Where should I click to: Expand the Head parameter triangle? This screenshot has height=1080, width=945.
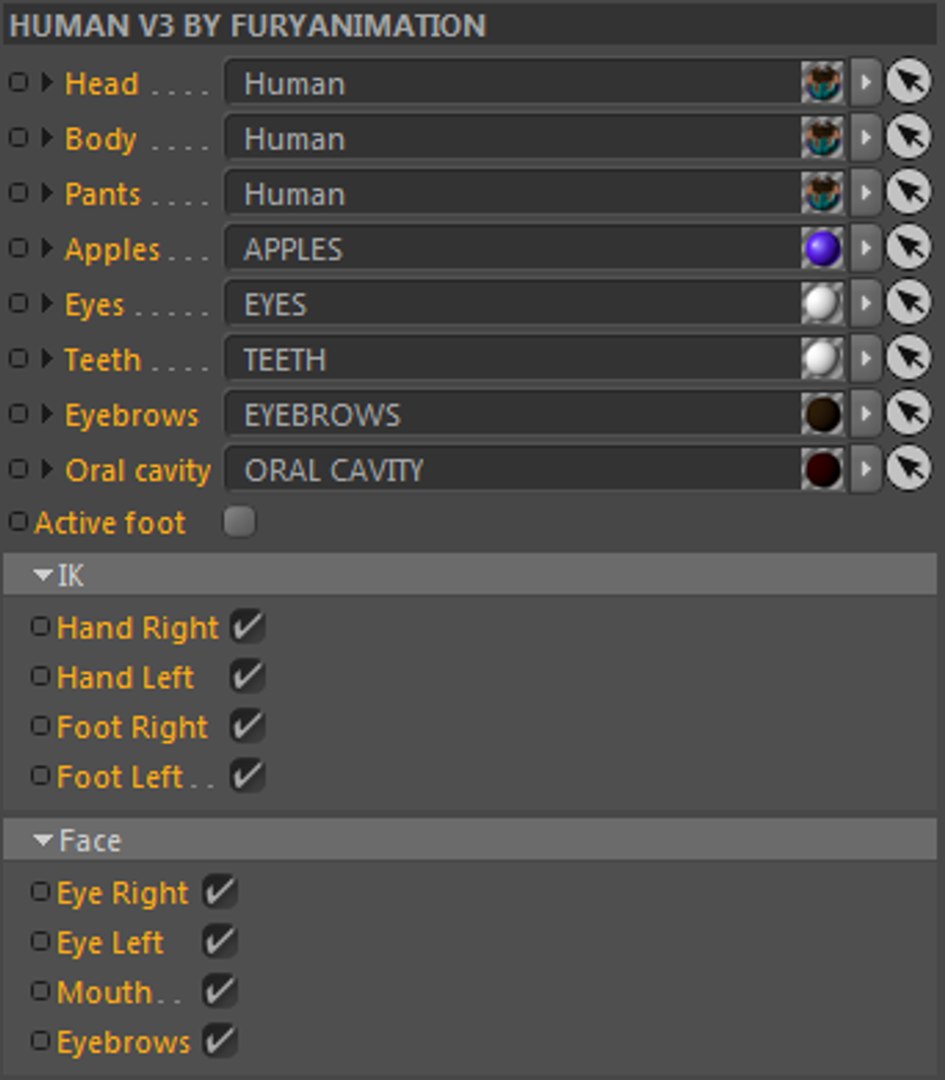[x=47, y=83]
